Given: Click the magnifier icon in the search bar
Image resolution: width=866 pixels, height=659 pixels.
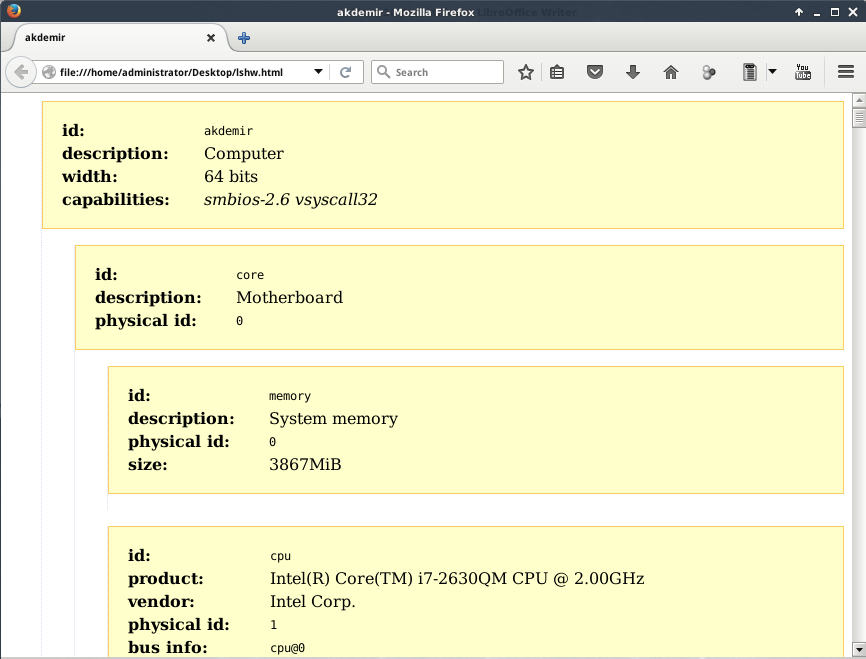Looking at the screenshot, I should [x=382, y=72].
